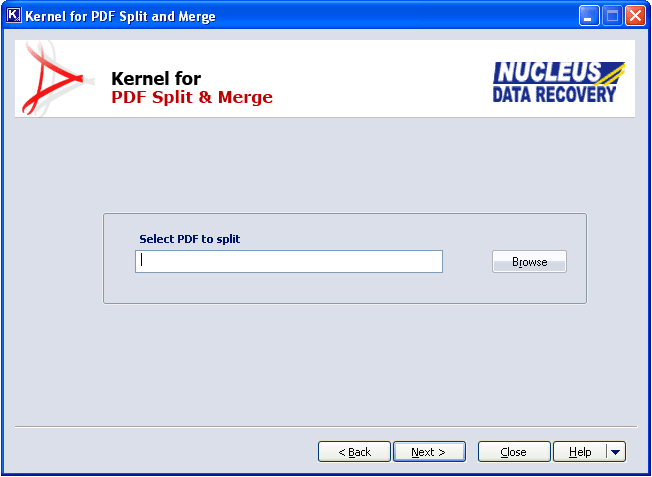Click the Close button at bottom

point(514,452)
